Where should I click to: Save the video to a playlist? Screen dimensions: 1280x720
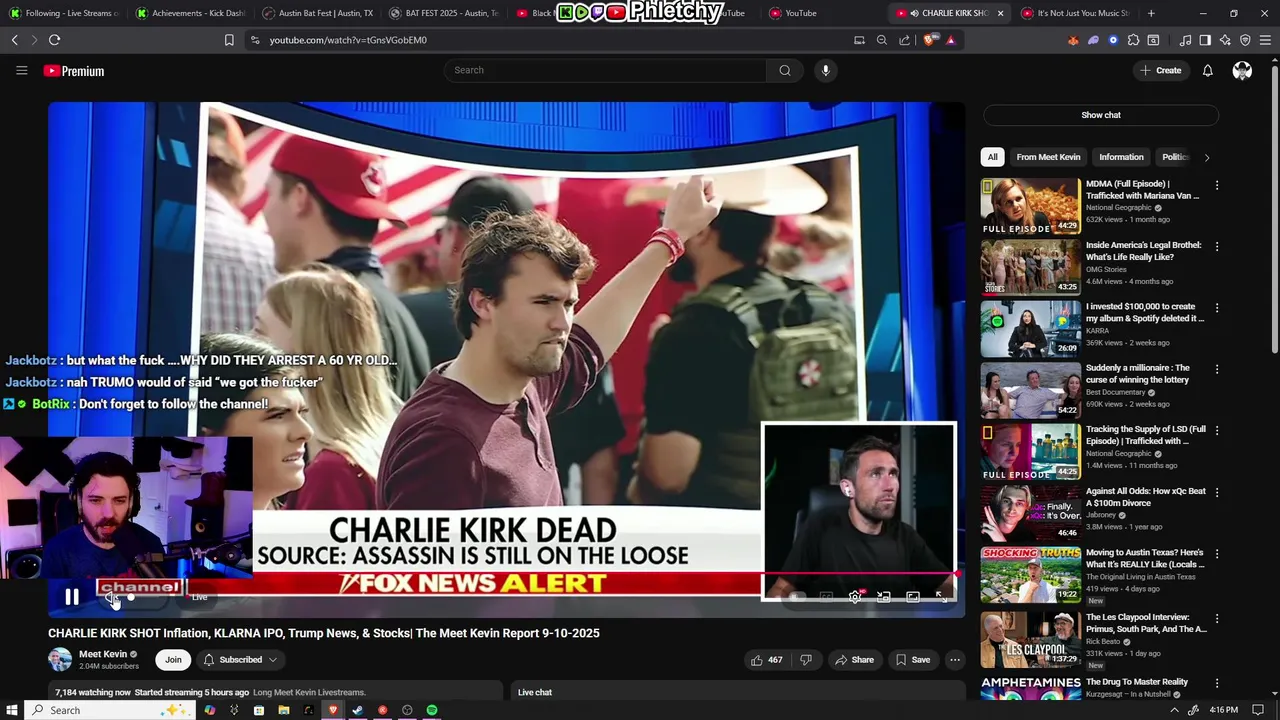point(913,660)
